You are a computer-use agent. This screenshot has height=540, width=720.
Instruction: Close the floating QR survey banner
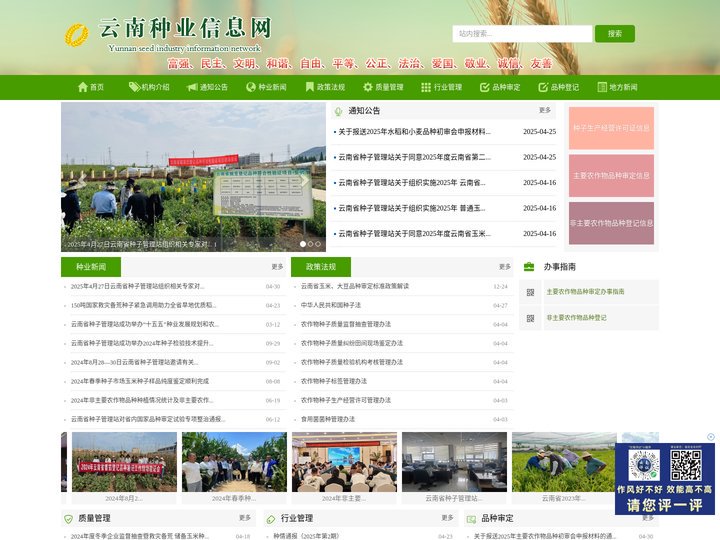tap(711, 437)
